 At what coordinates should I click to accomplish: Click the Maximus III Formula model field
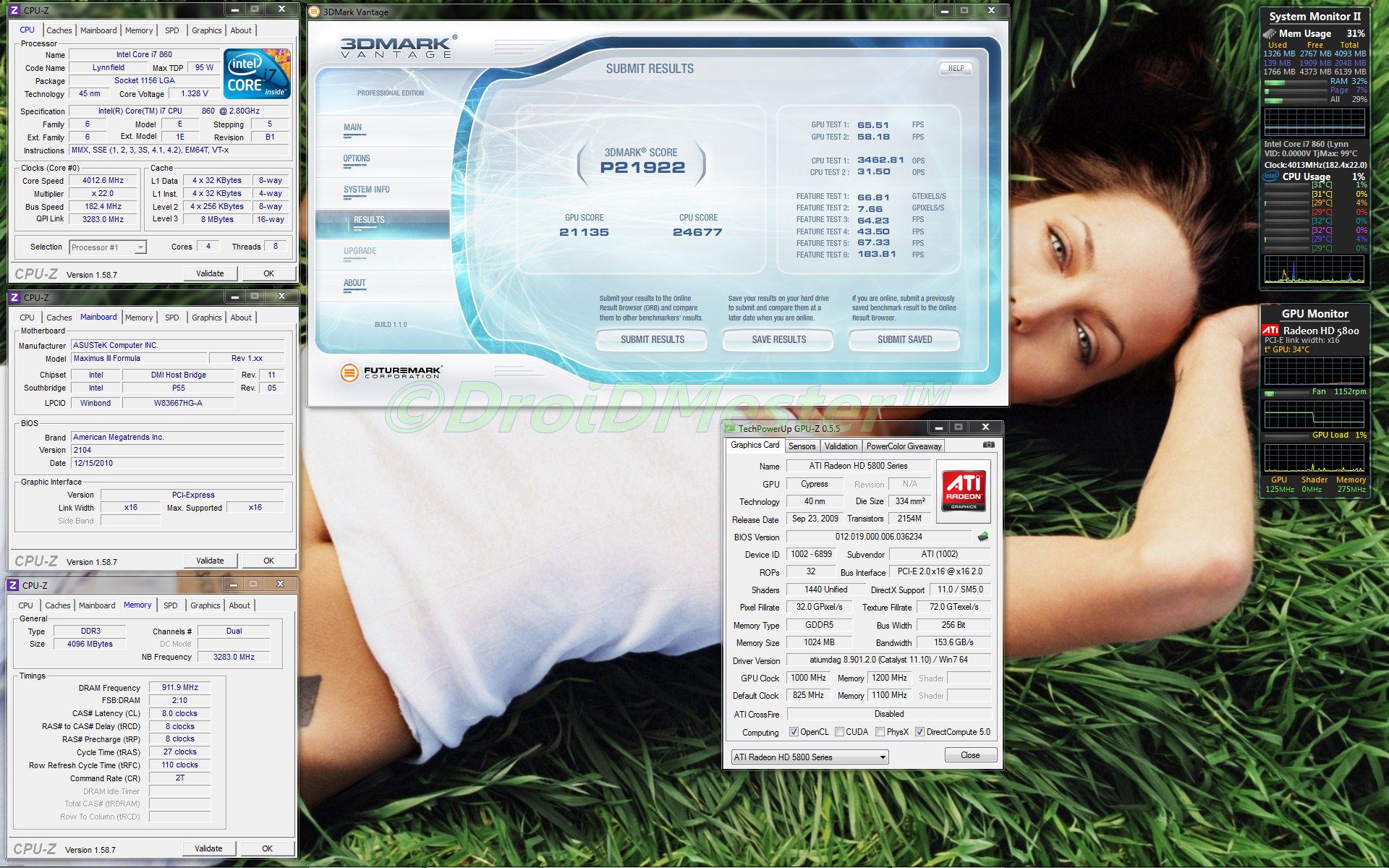pyautogui.click(x=138, y=358)
